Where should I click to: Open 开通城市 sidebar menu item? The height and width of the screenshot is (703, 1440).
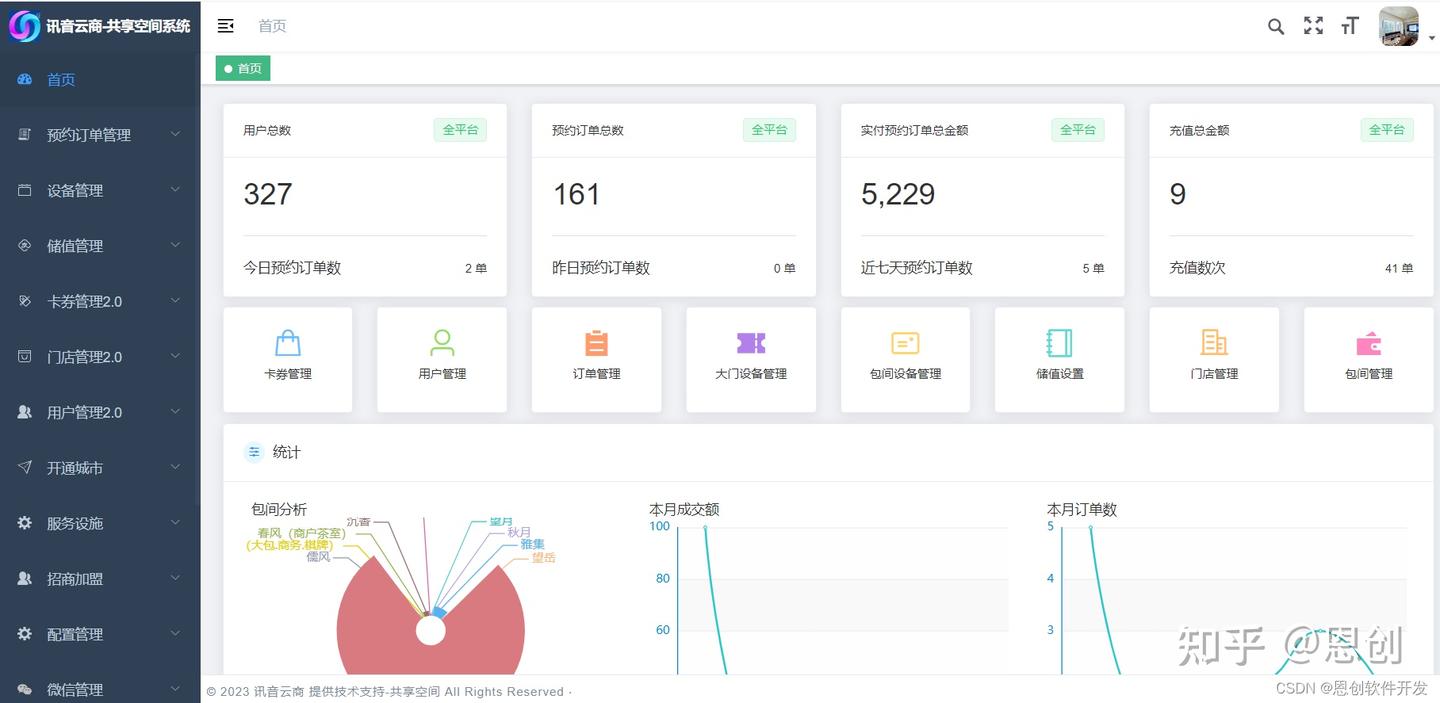(100, 467)
